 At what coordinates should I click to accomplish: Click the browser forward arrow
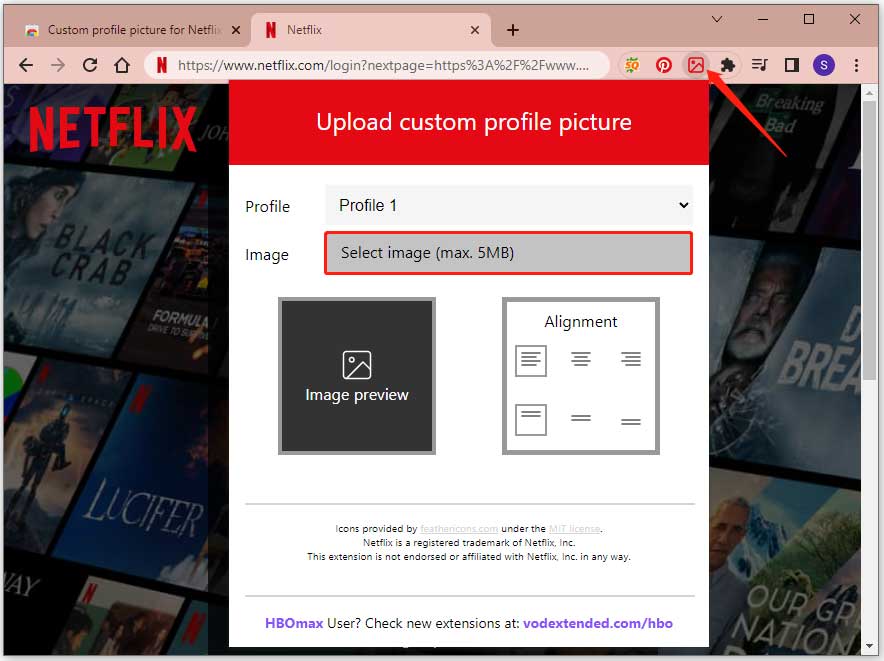pos(58,65)
